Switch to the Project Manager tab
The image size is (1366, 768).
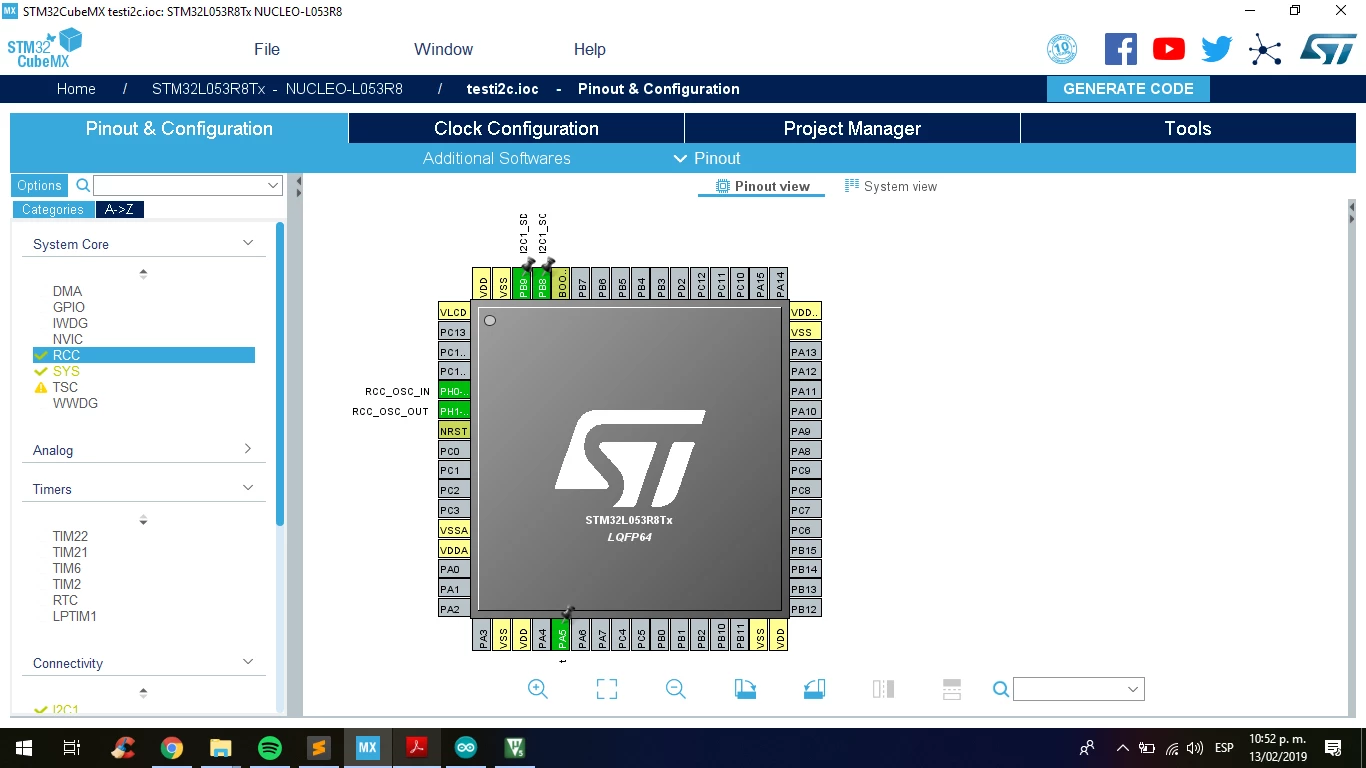point(852,128)
